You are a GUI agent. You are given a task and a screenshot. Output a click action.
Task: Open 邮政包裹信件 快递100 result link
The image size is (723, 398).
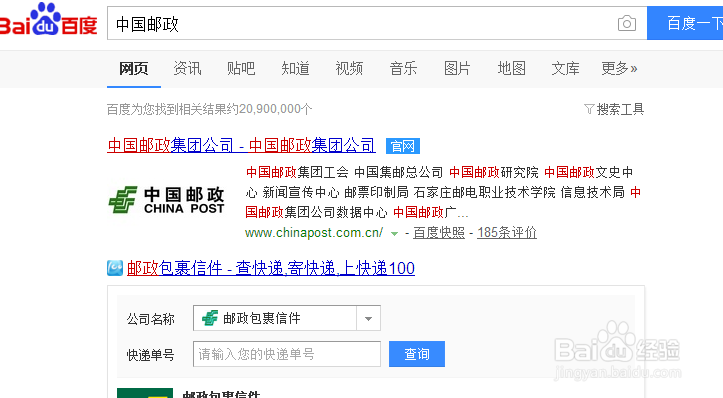click(271, 268)
